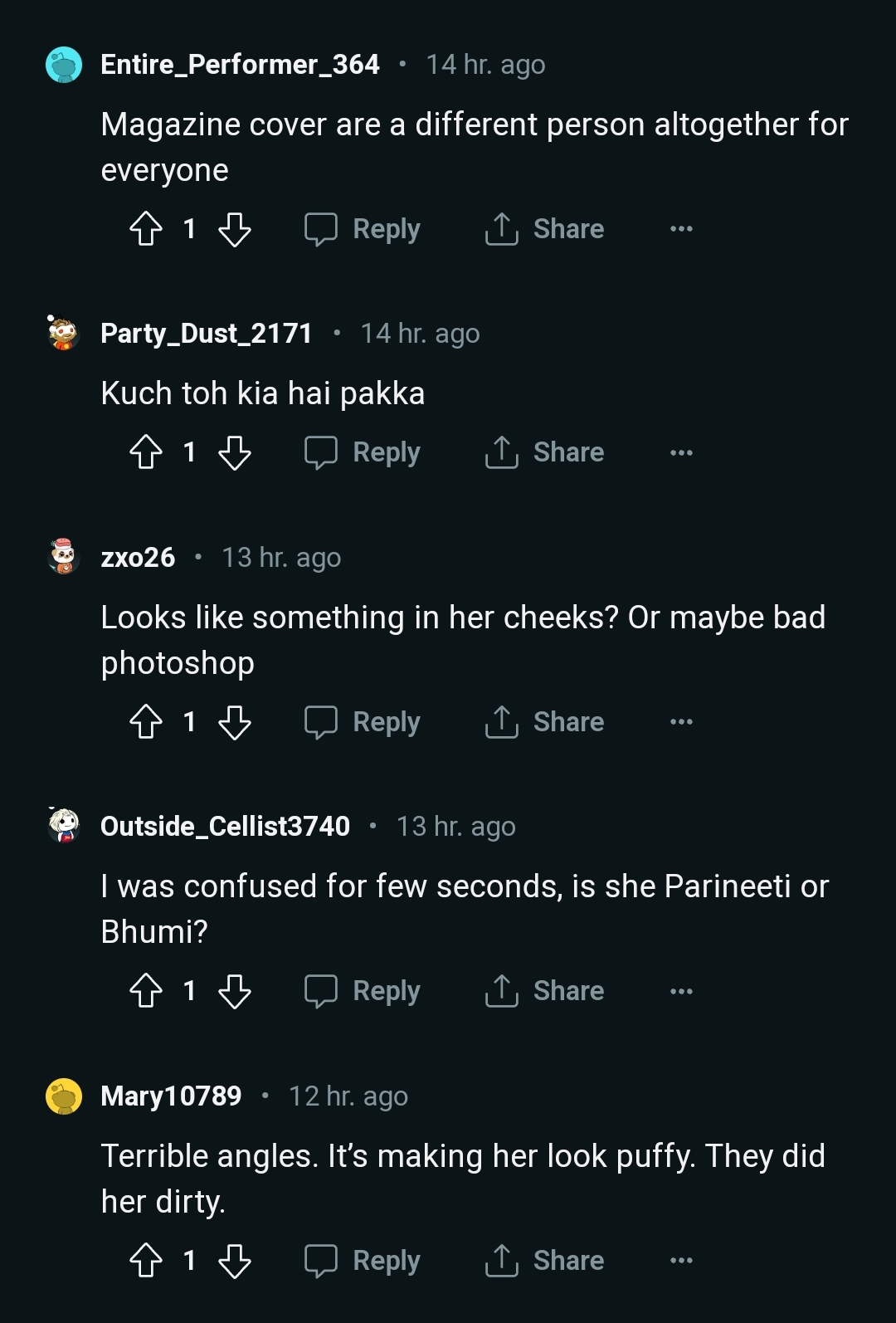896x1323 pixels.
Task: Downvote the 'Kuch toh kia hai pakka' comment
Action: [x=235, y=452]
